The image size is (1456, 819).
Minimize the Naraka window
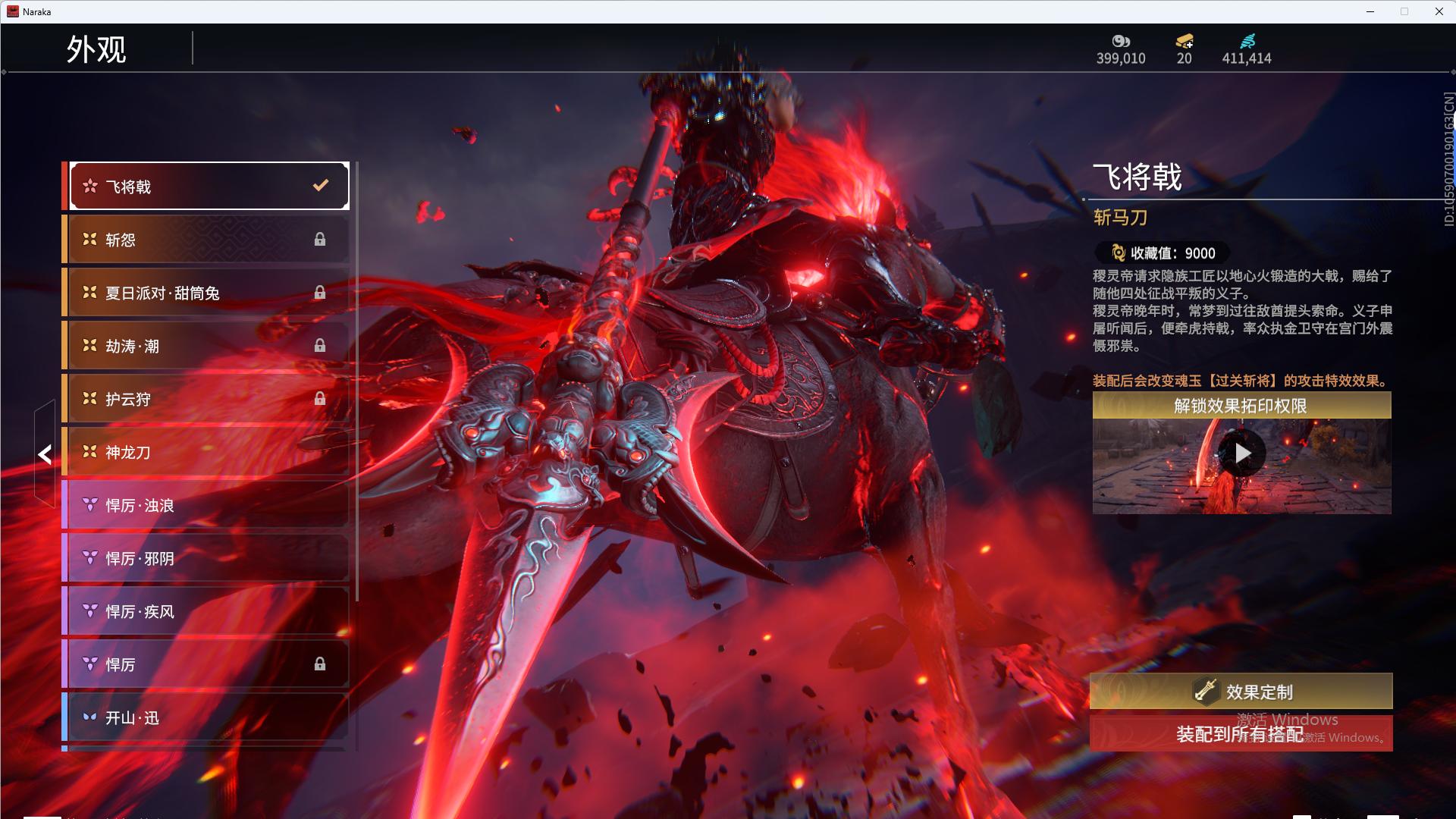coord(1370,11)
